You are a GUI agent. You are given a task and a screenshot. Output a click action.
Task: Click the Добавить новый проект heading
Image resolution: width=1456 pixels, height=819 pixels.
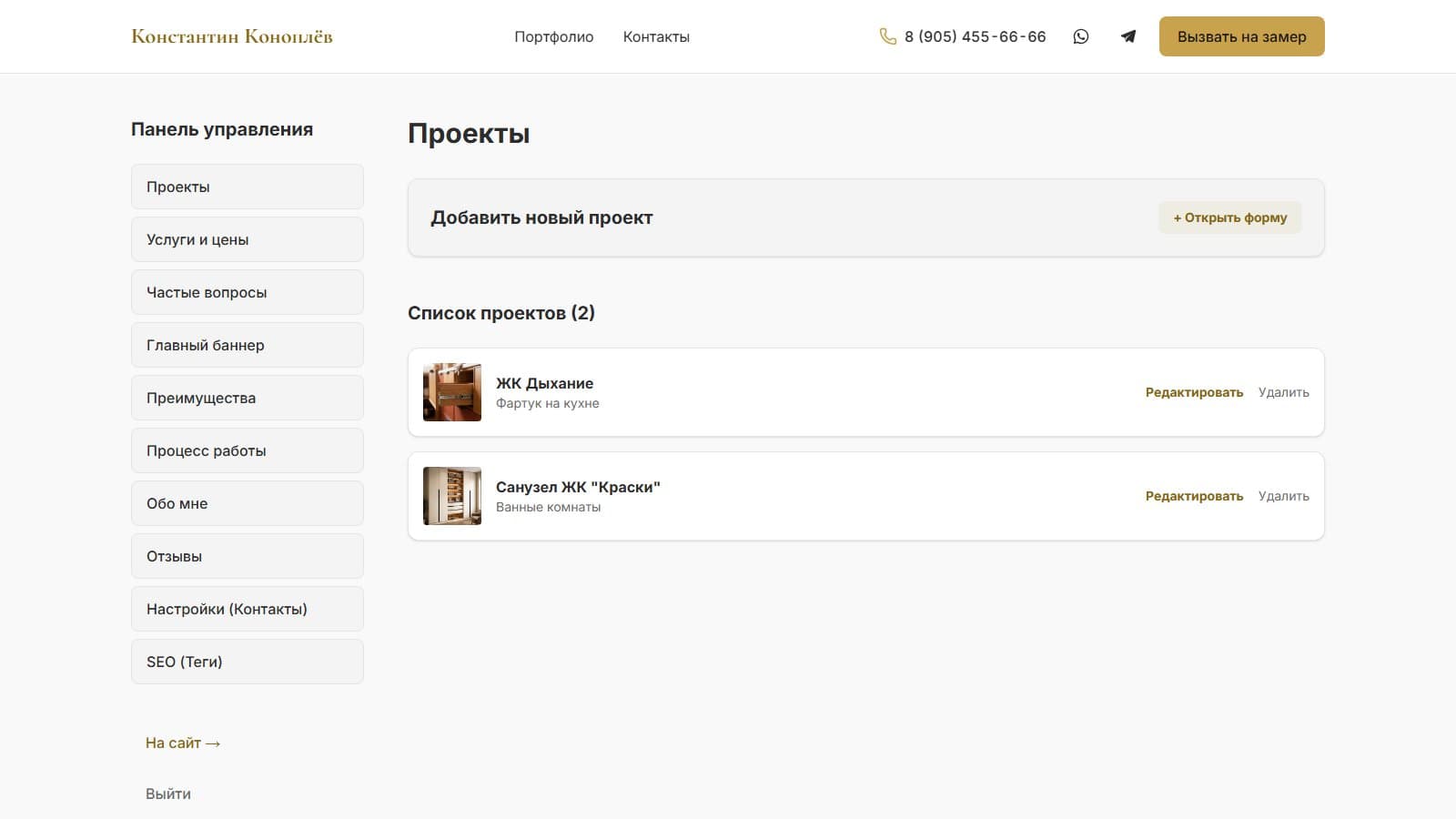click(541, 217)
